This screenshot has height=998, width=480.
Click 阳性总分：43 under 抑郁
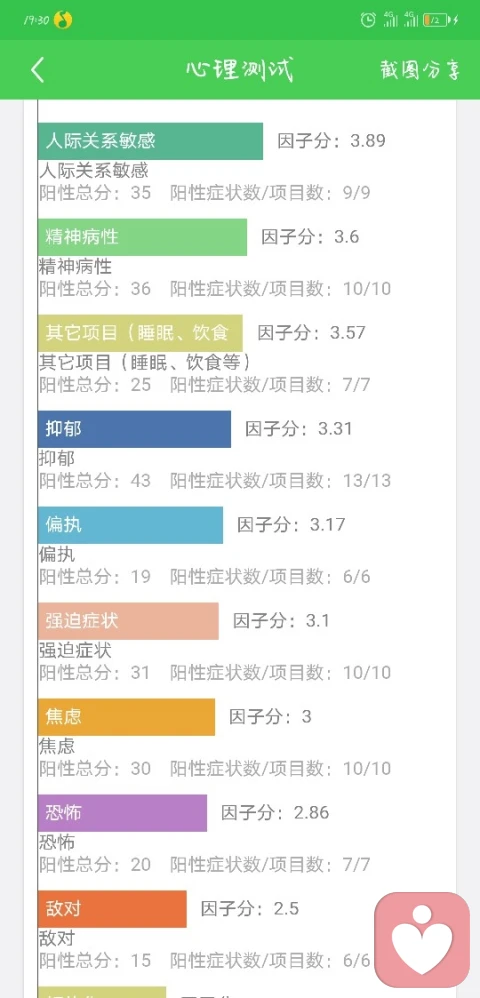[95, 481]
